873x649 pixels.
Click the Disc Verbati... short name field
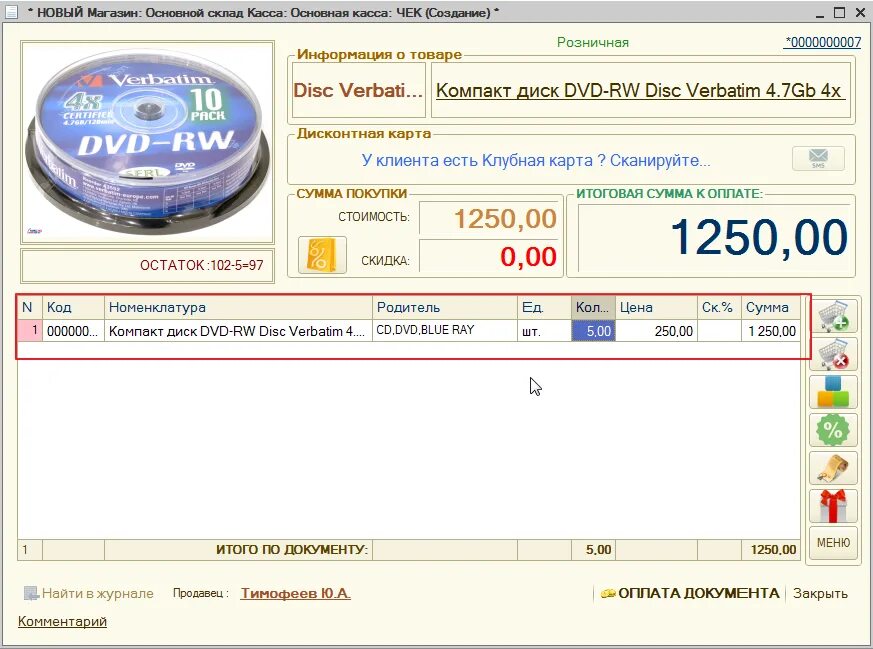359,90
